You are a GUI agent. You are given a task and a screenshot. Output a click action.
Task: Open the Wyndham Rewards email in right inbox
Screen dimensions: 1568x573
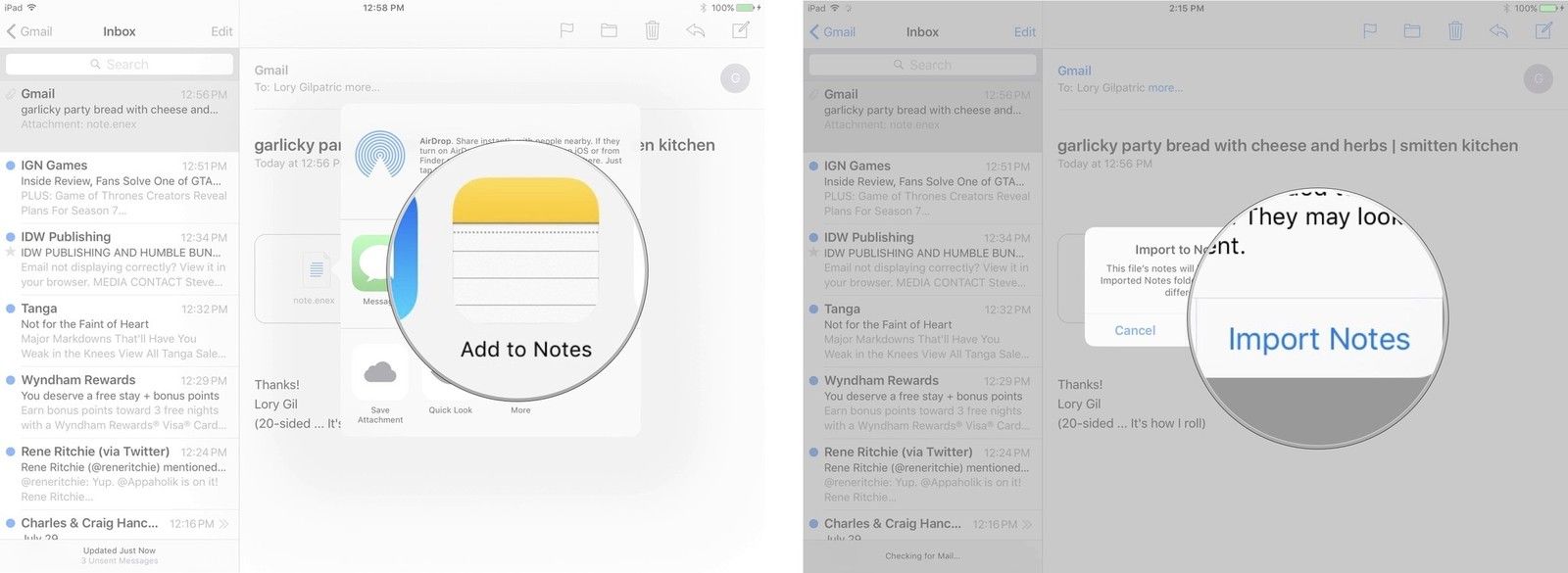pos(922,404)
